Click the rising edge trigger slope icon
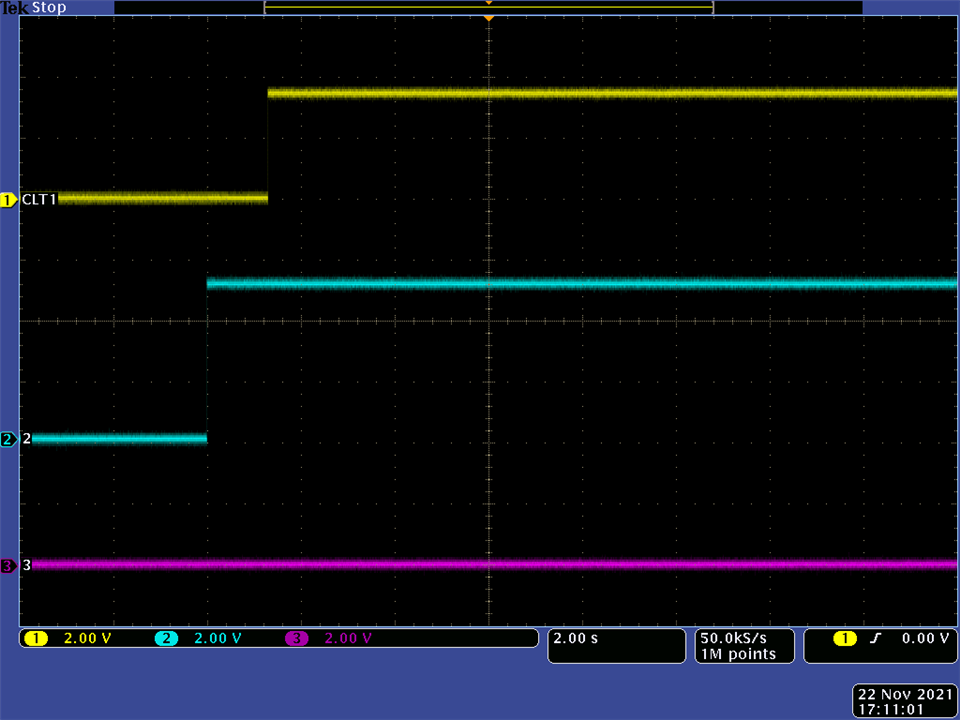960x720 pixels. click(876, 639)
